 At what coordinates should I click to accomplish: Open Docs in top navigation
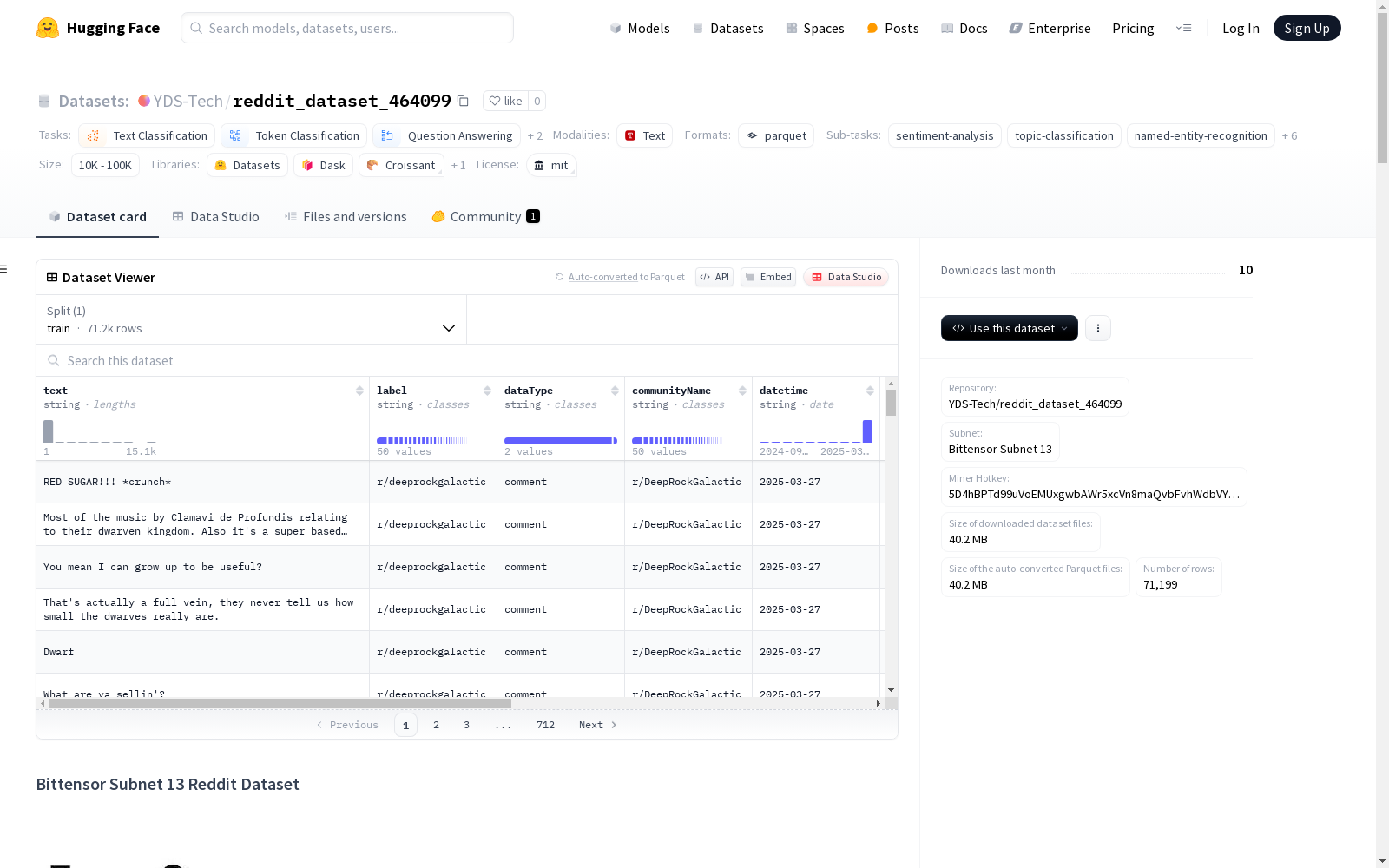(x=964, y=28)
